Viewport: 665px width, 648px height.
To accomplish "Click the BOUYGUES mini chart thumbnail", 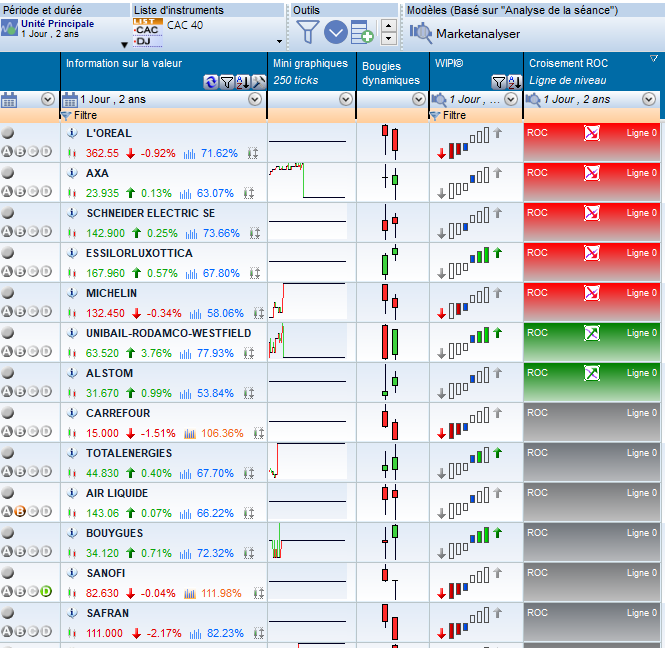I will coord(307,541).
